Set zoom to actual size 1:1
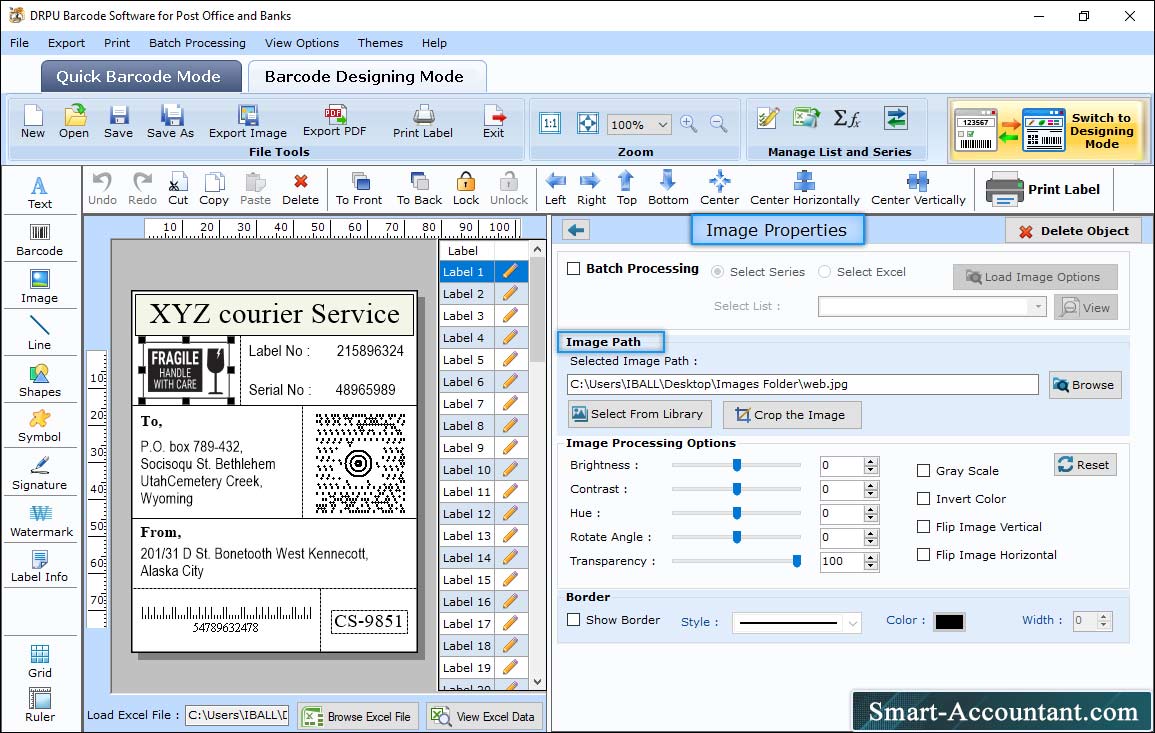 (x=550, y=123)
